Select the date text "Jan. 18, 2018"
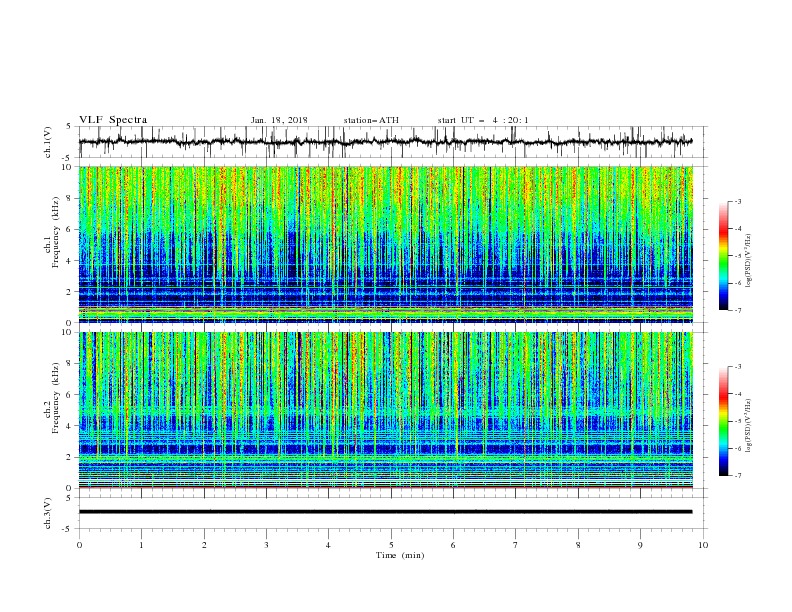Screen dimensions: 792x612 point(279,120)
